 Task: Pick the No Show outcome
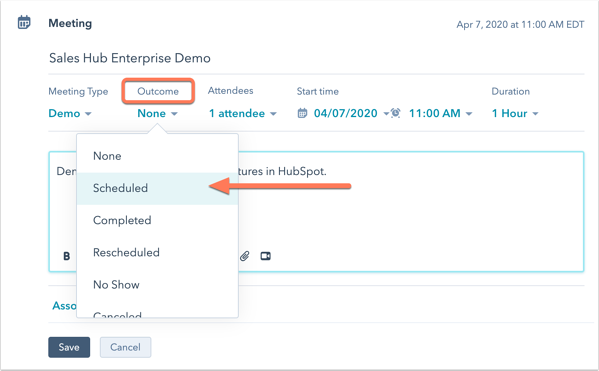(157, 284)
